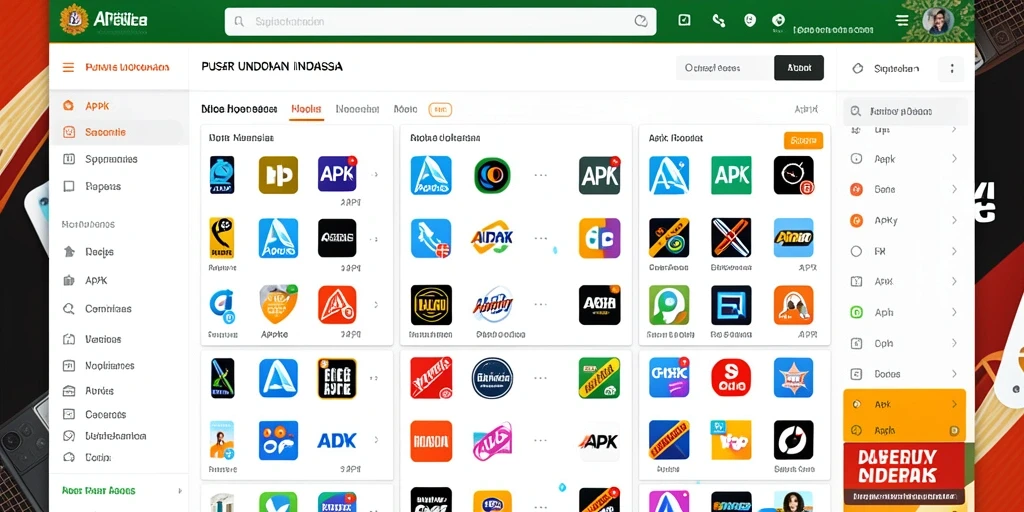Image resolution: width=1024 pixels, height=512 pixels.
Task: Select the empty circle beside FX
Action: pos(856,251)
